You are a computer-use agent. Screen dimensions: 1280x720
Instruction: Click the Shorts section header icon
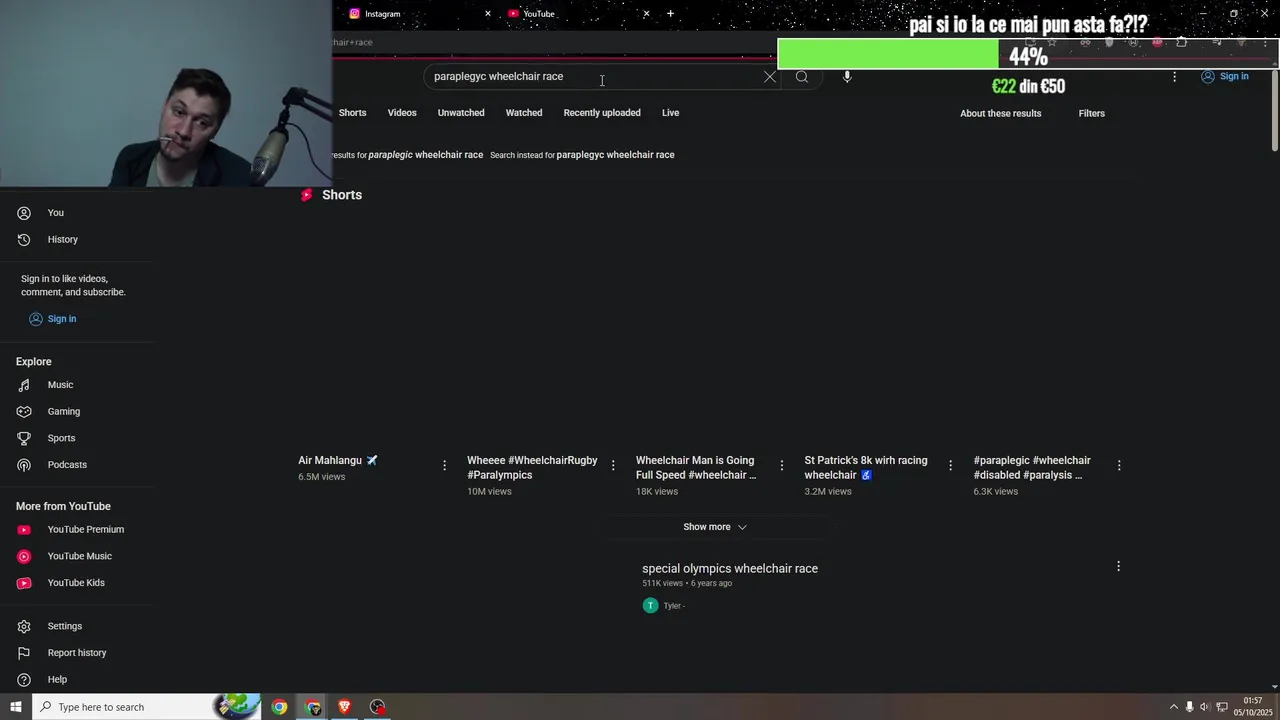tap(307, 195)
